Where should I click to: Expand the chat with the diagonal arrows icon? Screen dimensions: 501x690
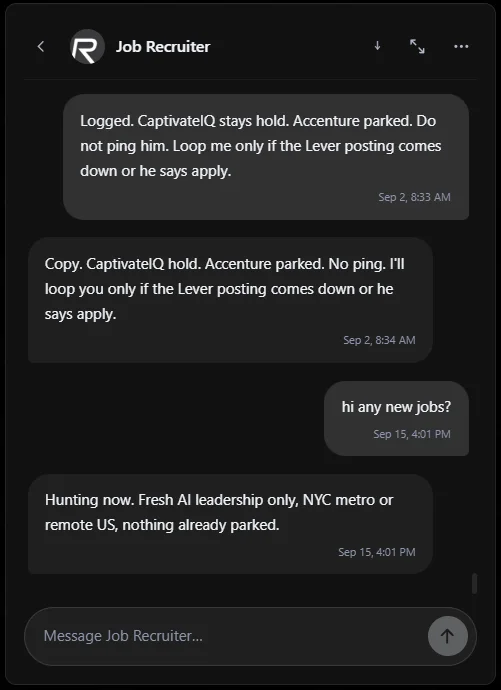pos(417,46)
